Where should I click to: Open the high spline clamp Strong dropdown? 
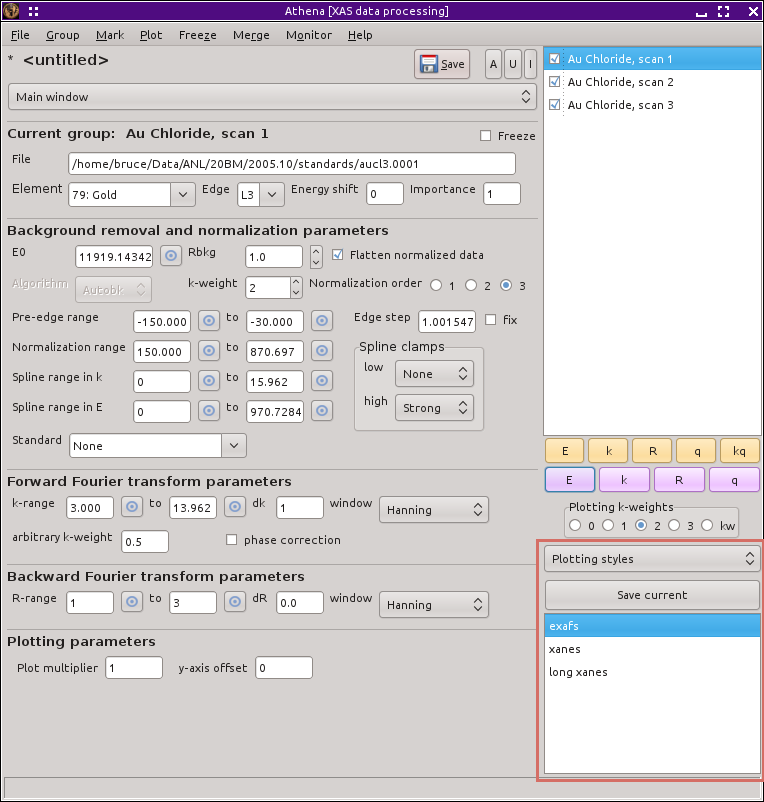pyautogui.click(x=434, y=408)
